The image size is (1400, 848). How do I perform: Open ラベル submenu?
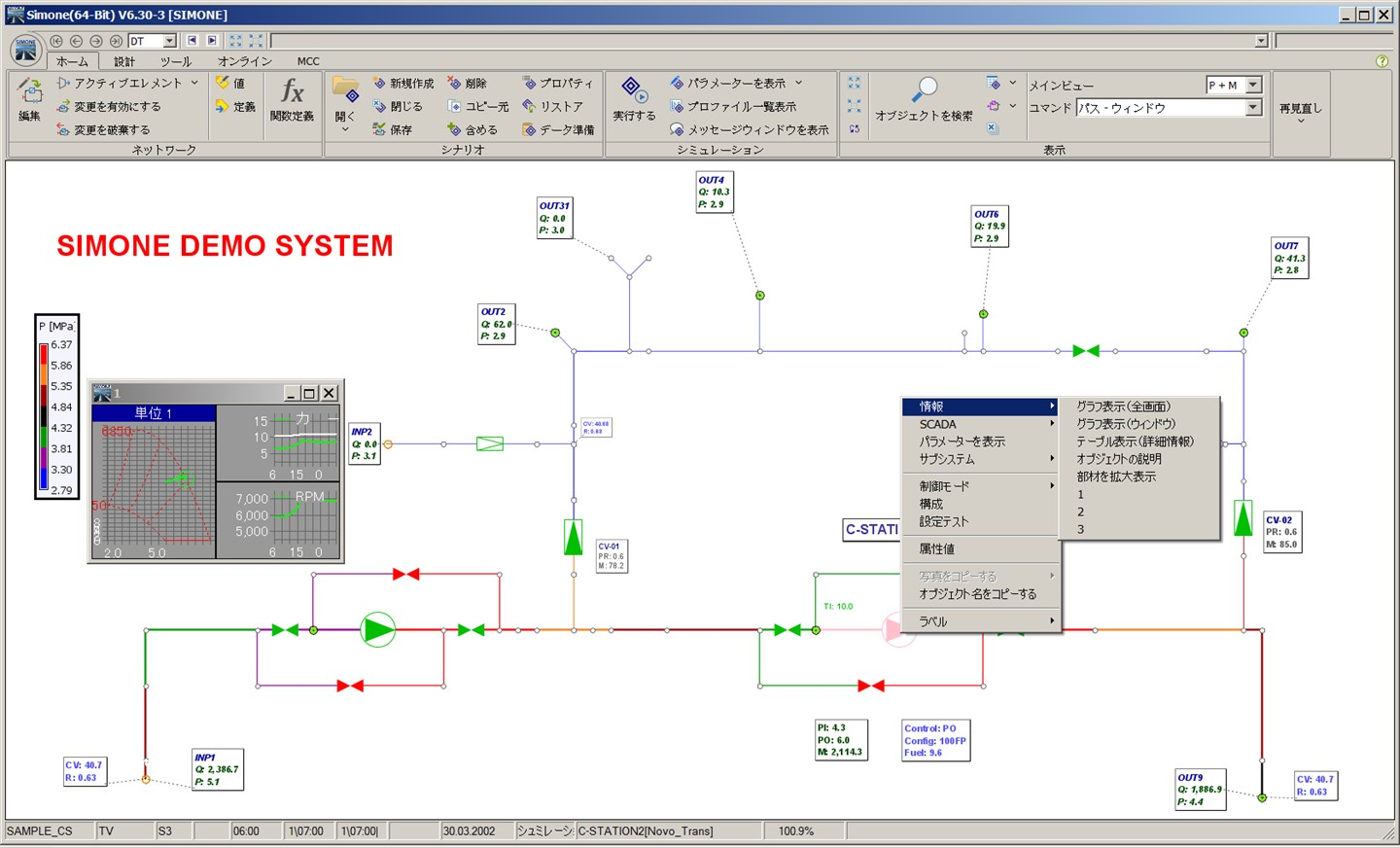[980, 621]
